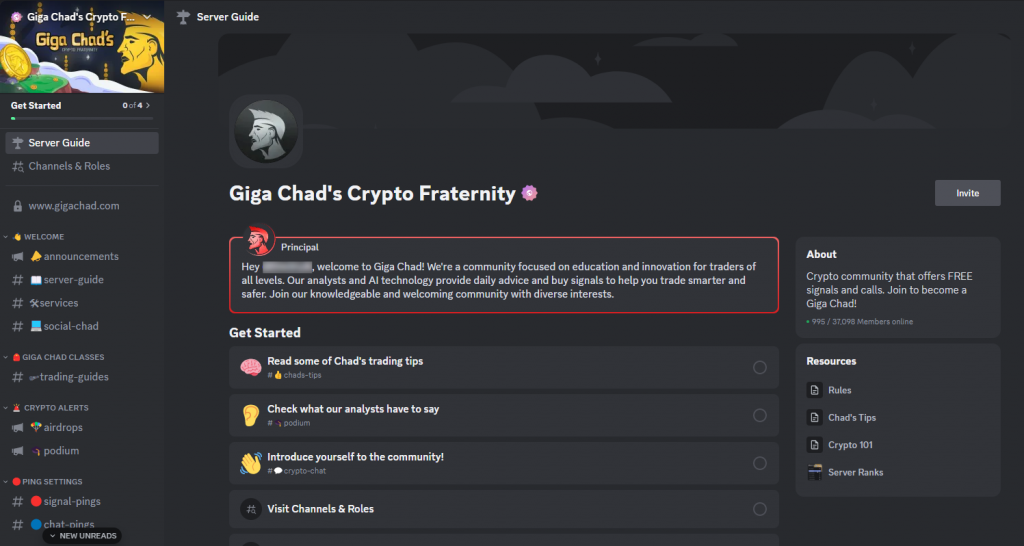Image resolution: width=1024 pixels, height=546 pixels.
Task: Click the megaphone icon for announcements channel
Action: click(x=17, y=257)
